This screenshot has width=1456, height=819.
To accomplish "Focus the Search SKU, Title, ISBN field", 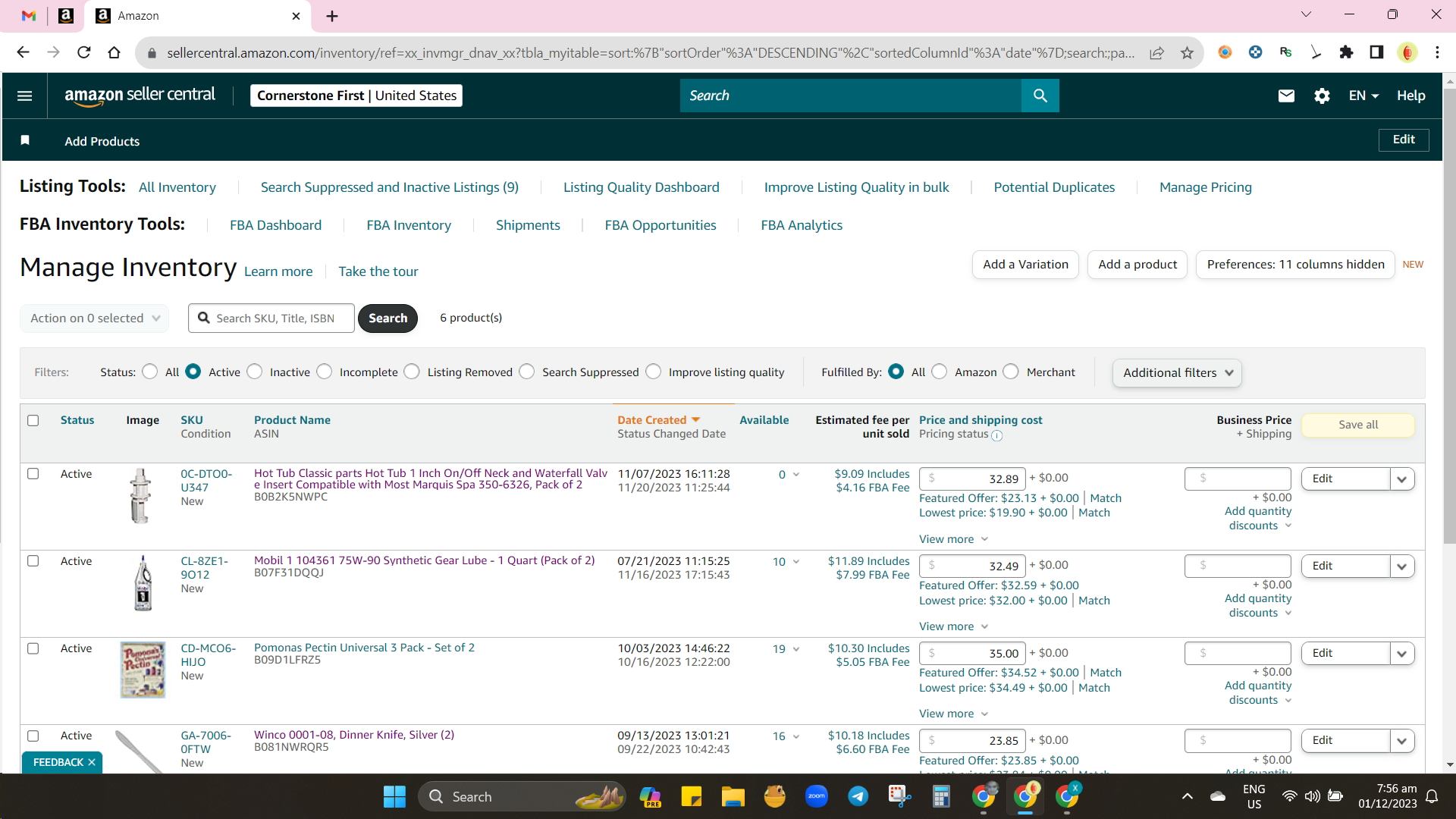I will 271,318.
